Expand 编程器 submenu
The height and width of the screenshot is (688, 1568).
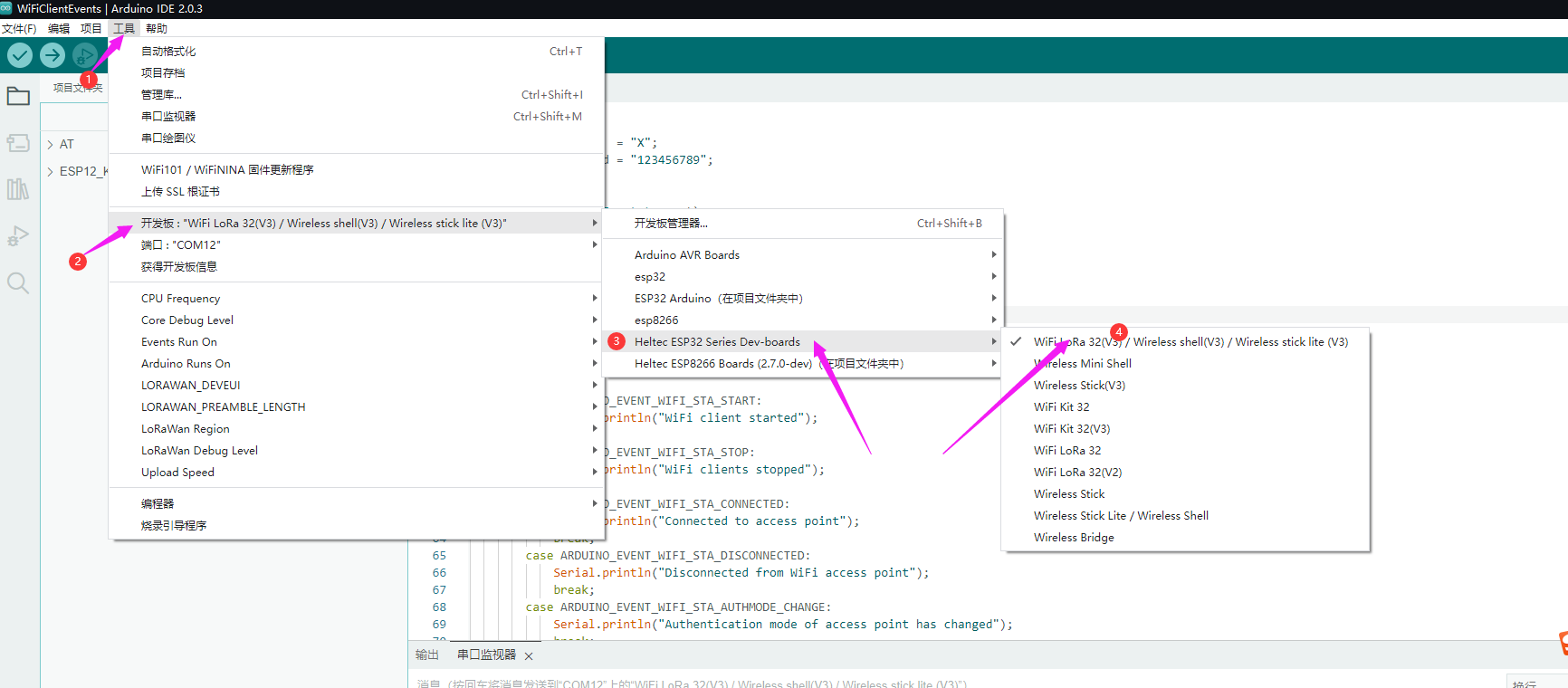click(357, 504)
